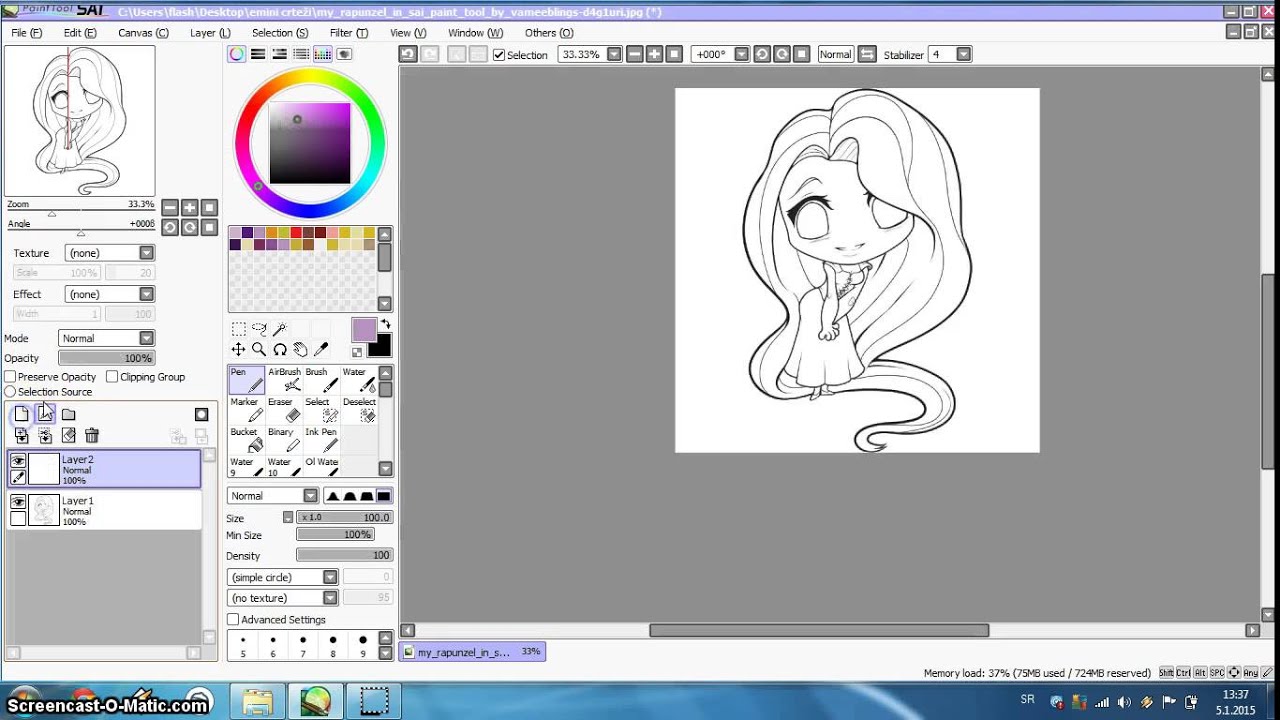Image resolution: width=1280 pixels, height=720 pixels.
Task: Select the Pen tool
Action: point(247,381)
